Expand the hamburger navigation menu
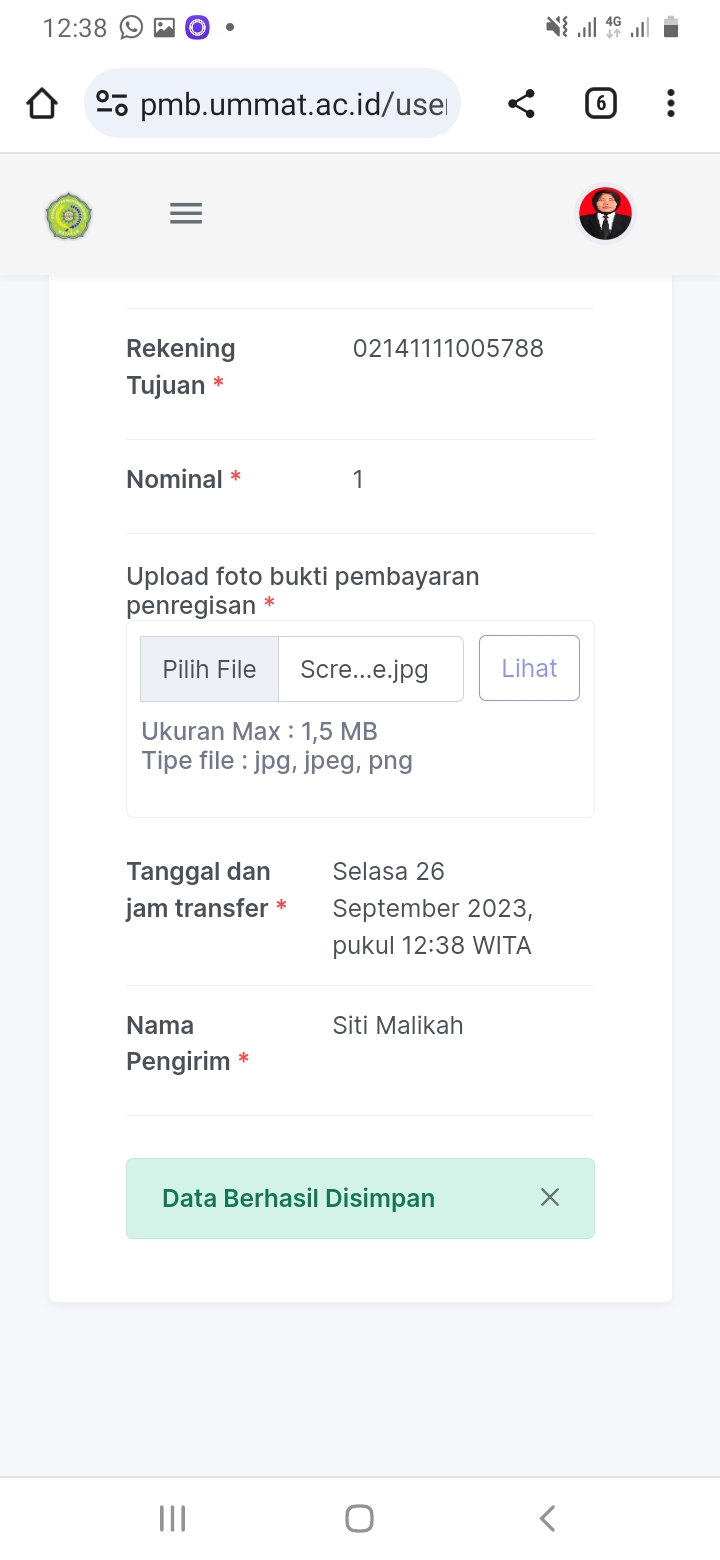 tap(186, 214)
